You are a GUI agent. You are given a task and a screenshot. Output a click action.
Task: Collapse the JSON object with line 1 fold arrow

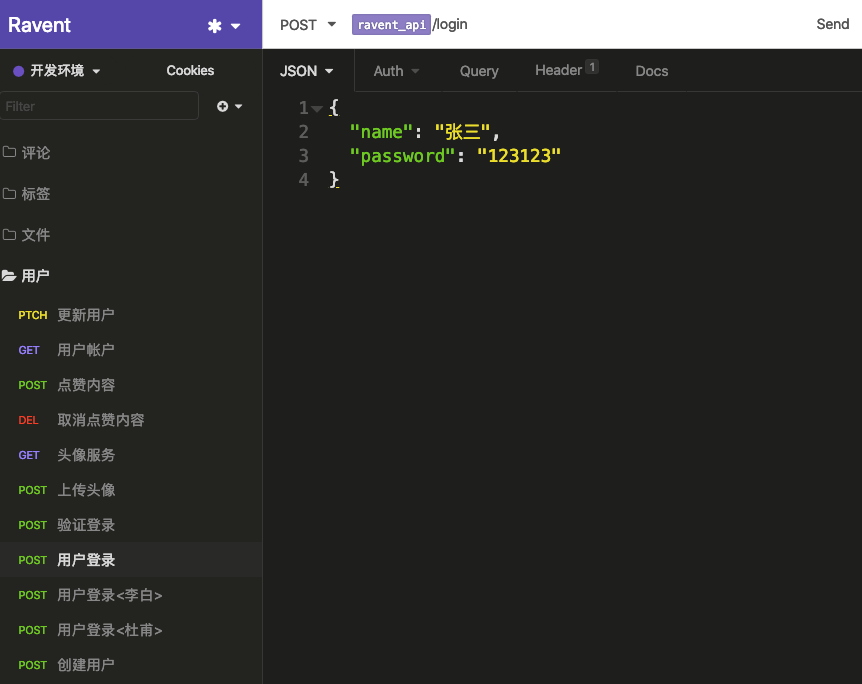pyautogui.click(x=317, y=109)
